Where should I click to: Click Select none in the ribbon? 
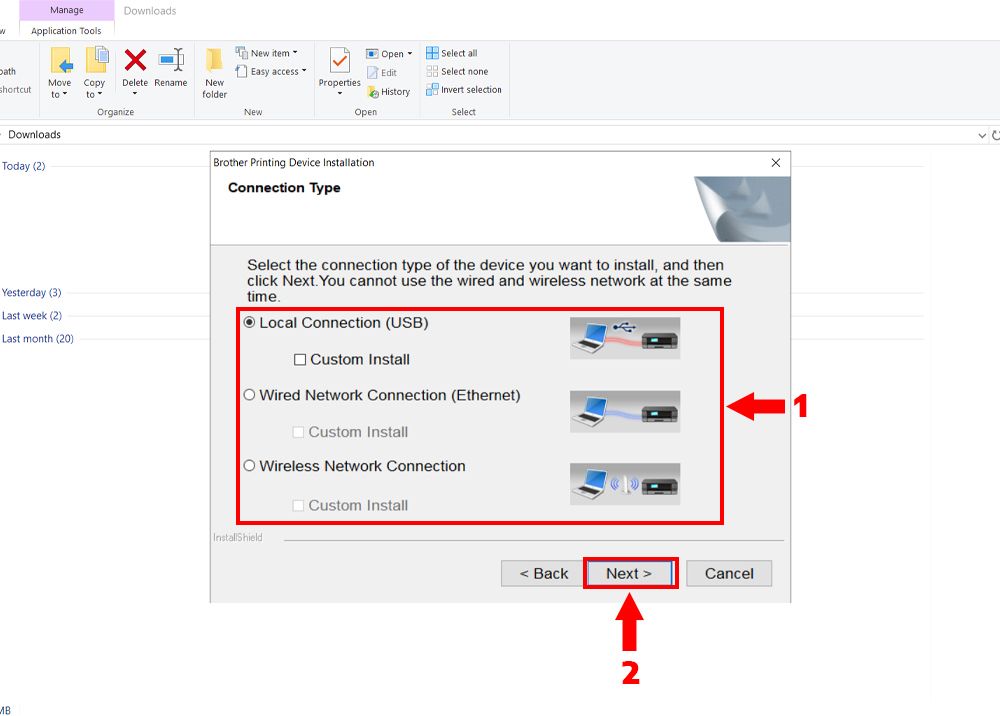coord(457,71)
